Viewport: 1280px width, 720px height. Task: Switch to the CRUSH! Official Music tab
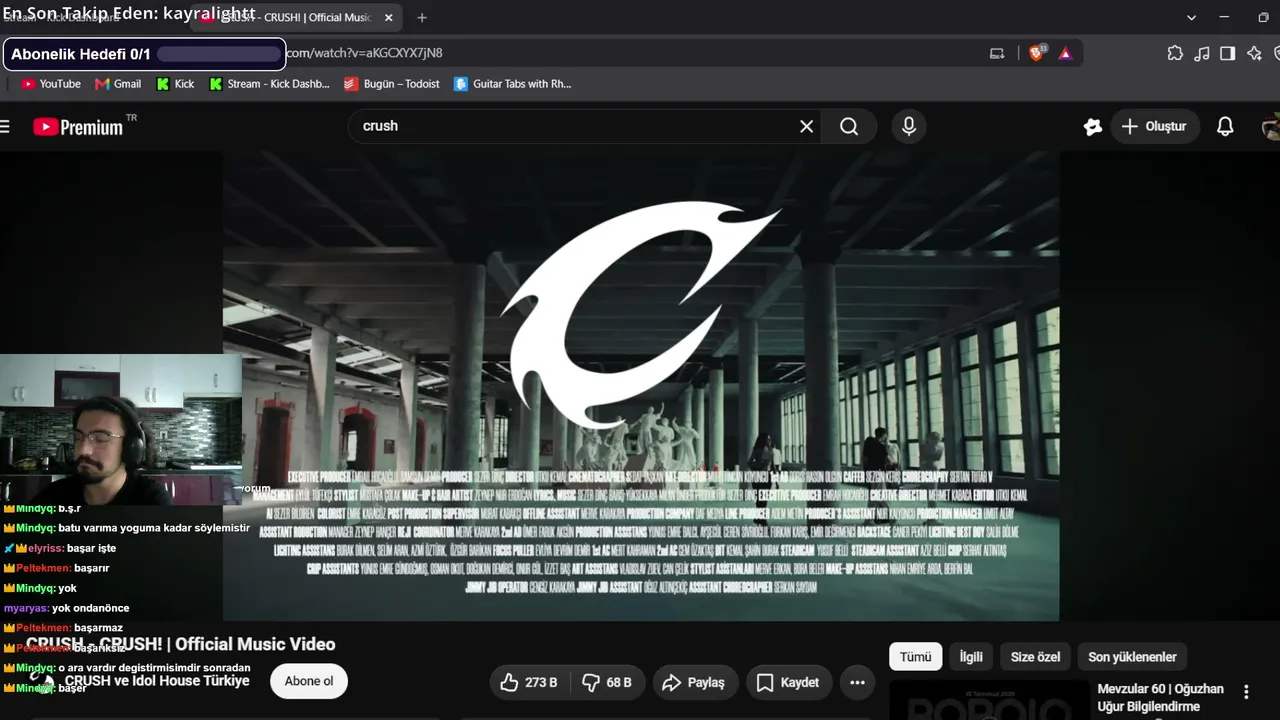point(298,17)
